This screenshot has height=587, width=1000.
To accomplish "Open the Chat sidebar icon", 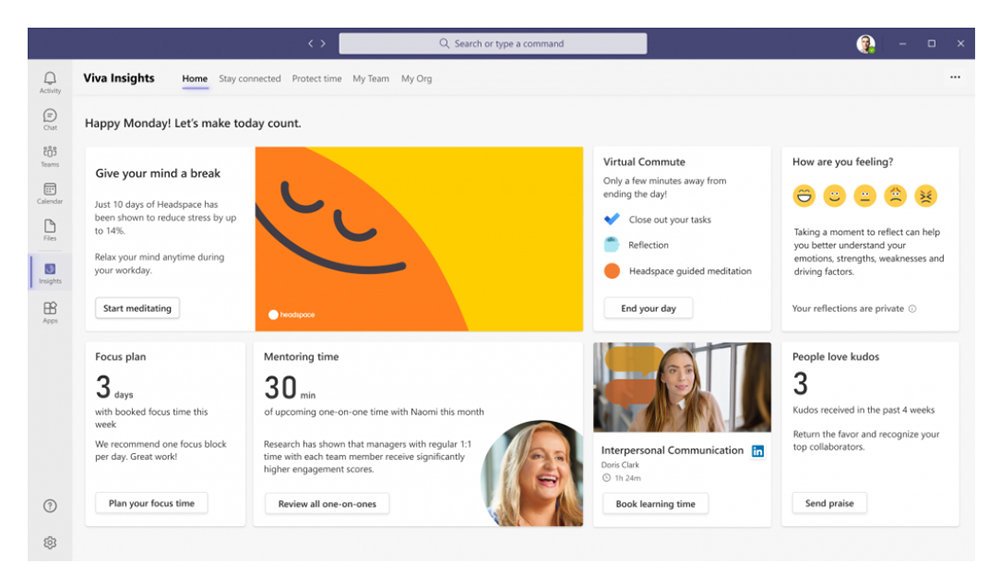I will pyautogui.click(x=50, y=115).
